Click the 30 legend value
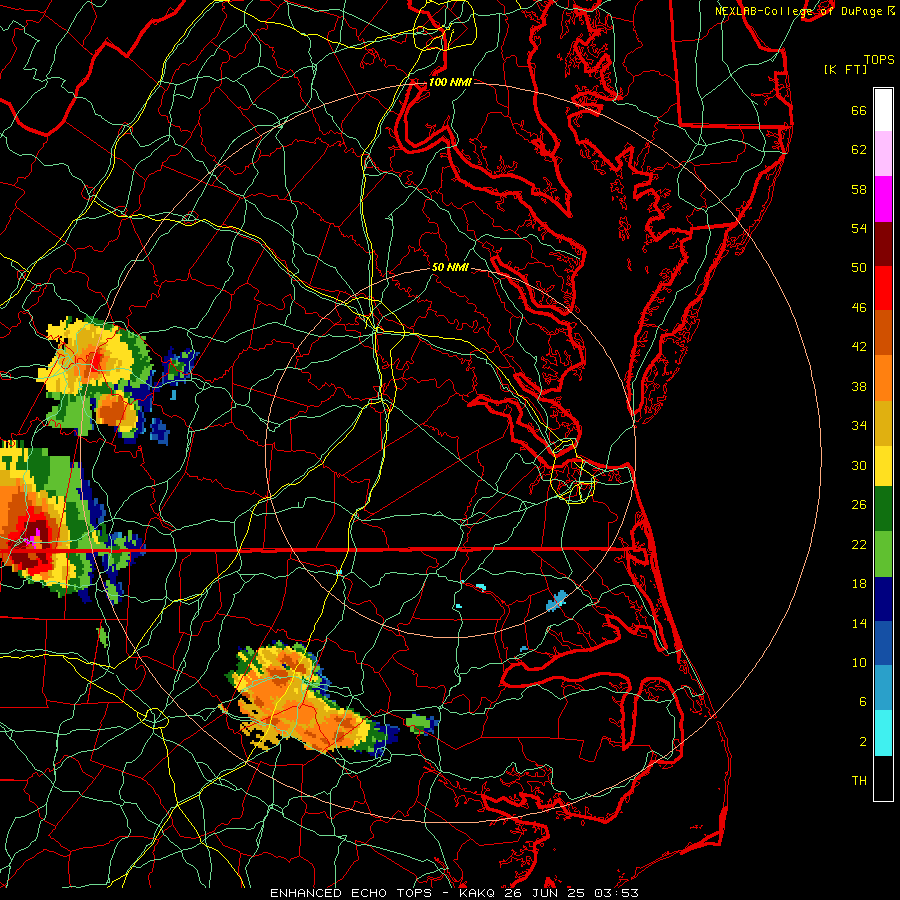 click(859, 465)
